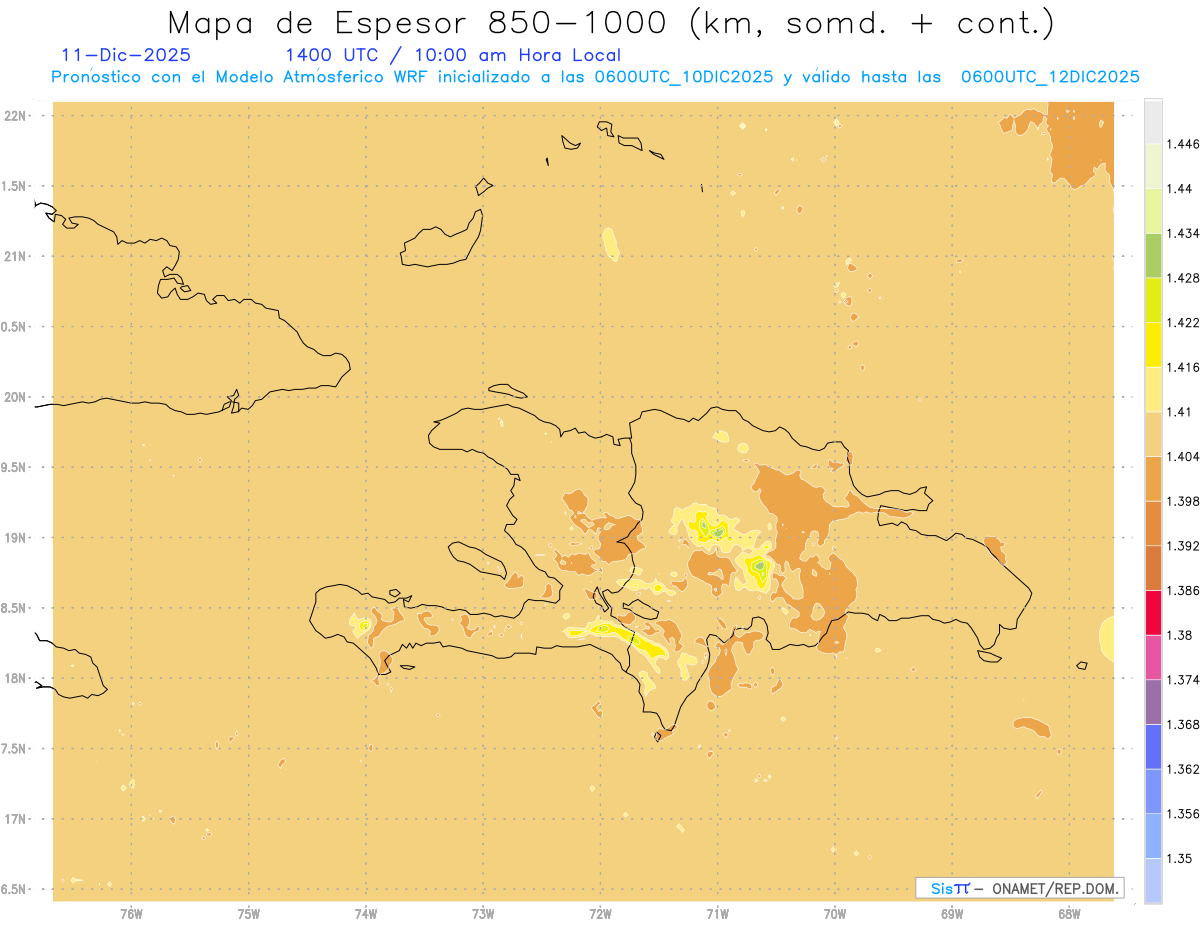
Task: Click the '69W' longitude axis label
Action: tap(952, 914)
